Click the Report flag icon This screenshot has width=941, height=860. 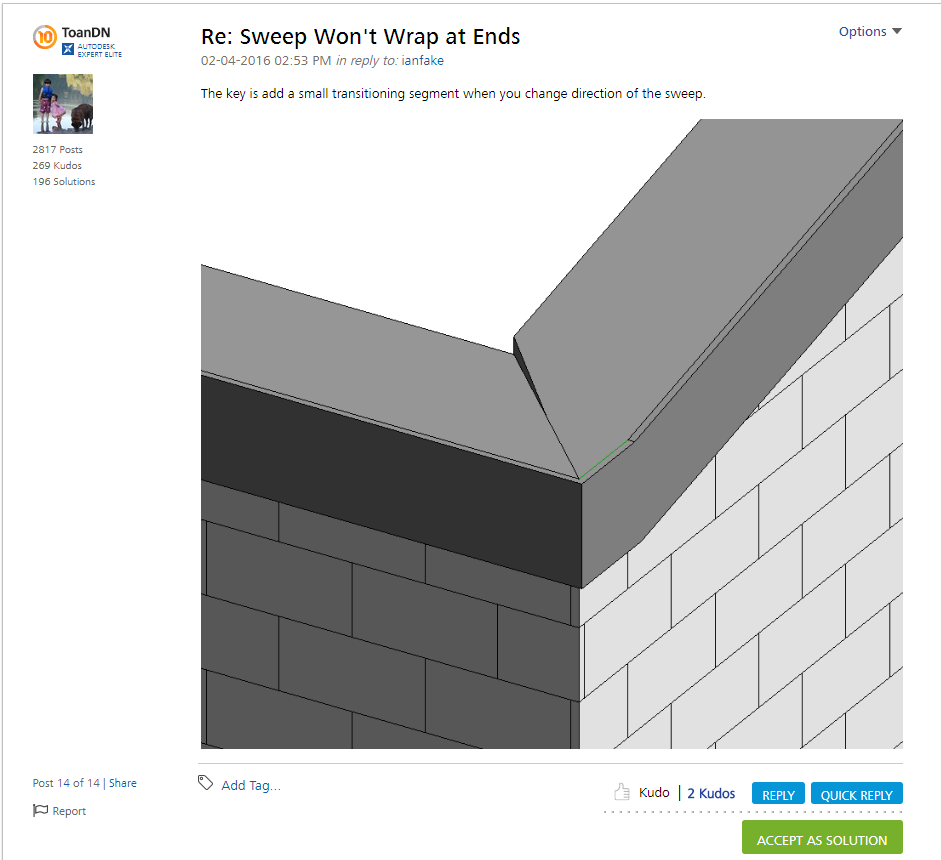click(40, 810)
